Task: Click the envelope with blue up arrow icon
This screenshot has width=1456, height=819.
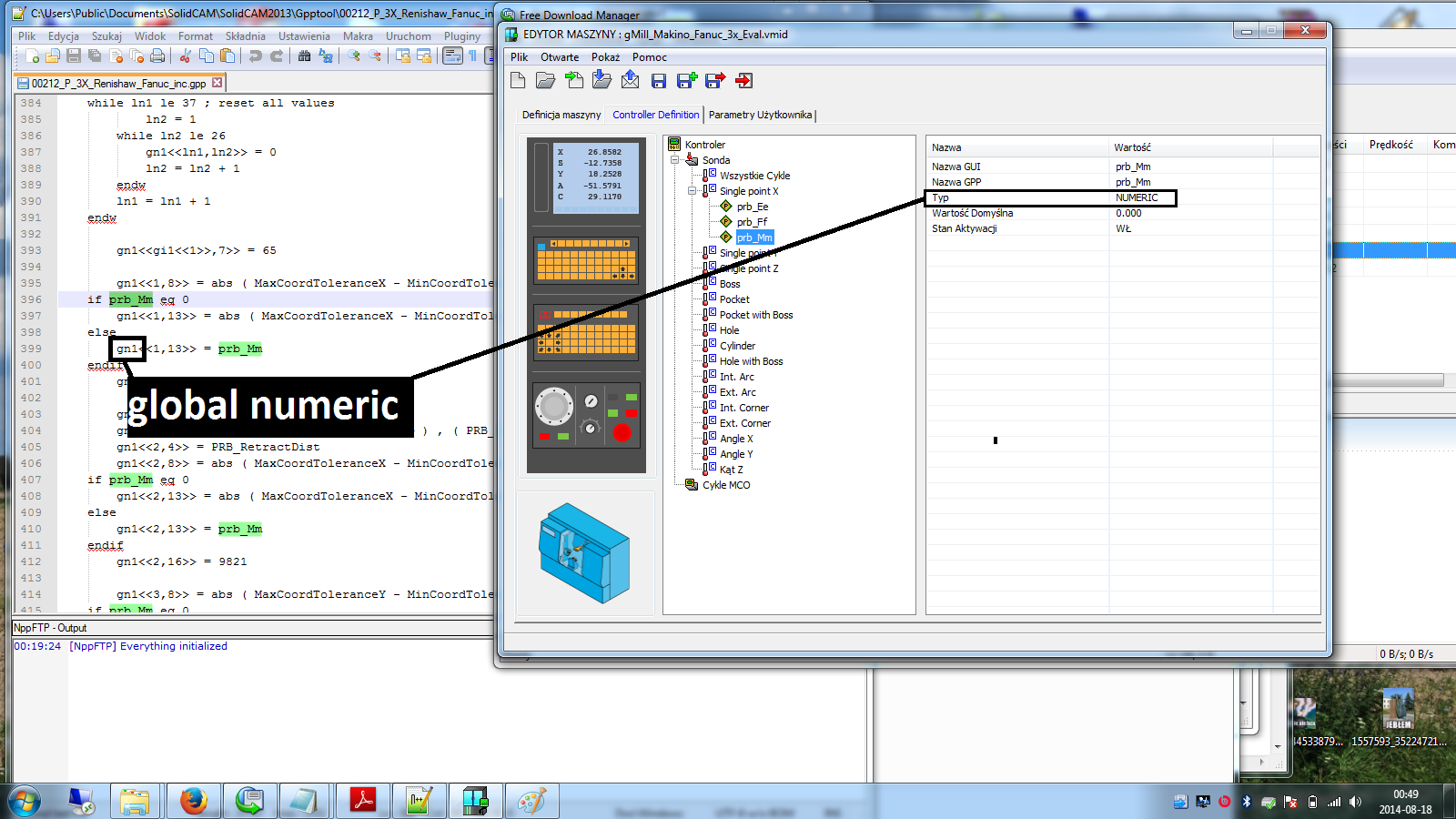Action: (x=630, y=81)
